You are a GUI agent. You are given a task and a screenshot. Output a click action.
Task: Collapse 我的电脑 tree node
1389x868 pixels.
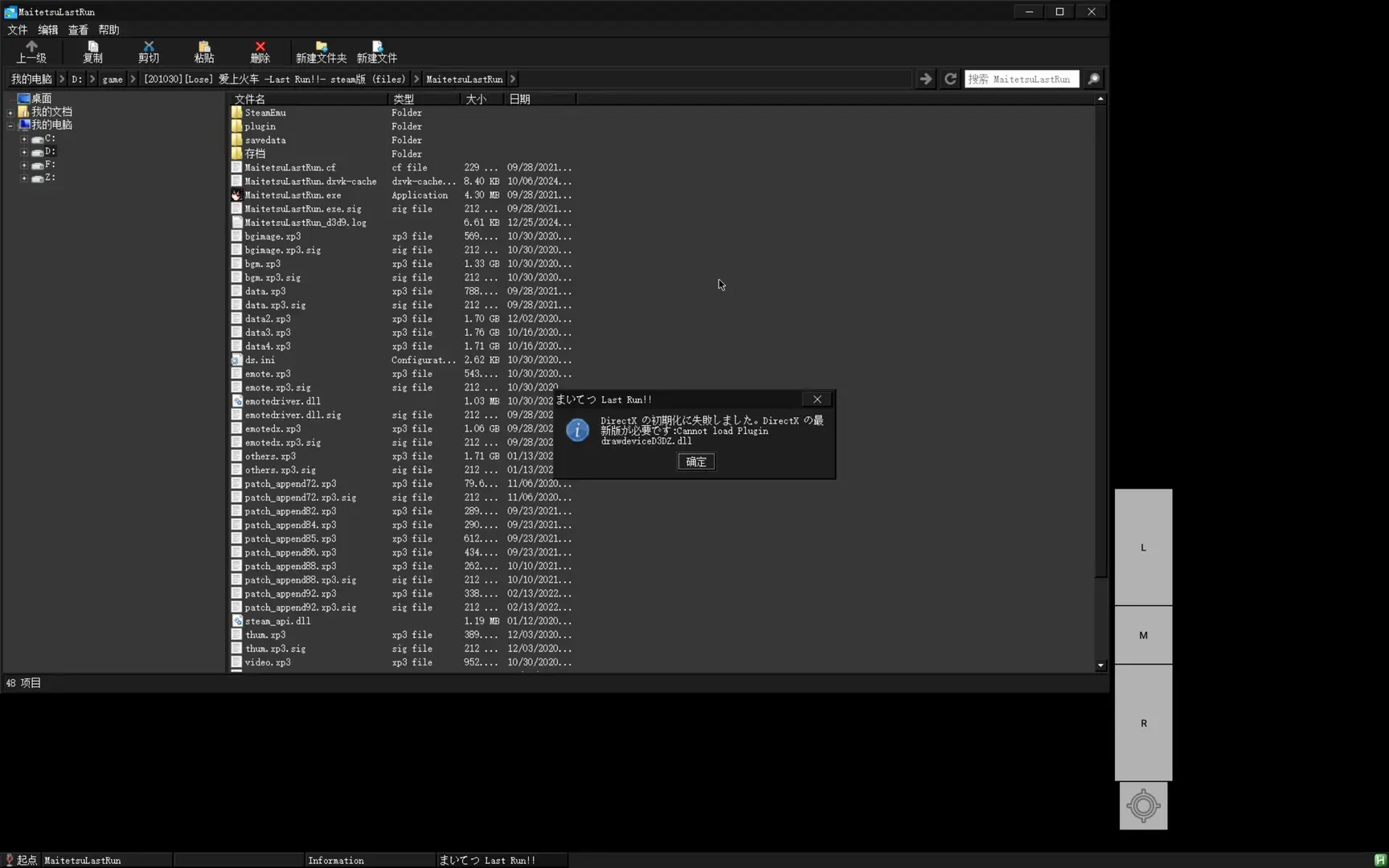coord(10,125)
